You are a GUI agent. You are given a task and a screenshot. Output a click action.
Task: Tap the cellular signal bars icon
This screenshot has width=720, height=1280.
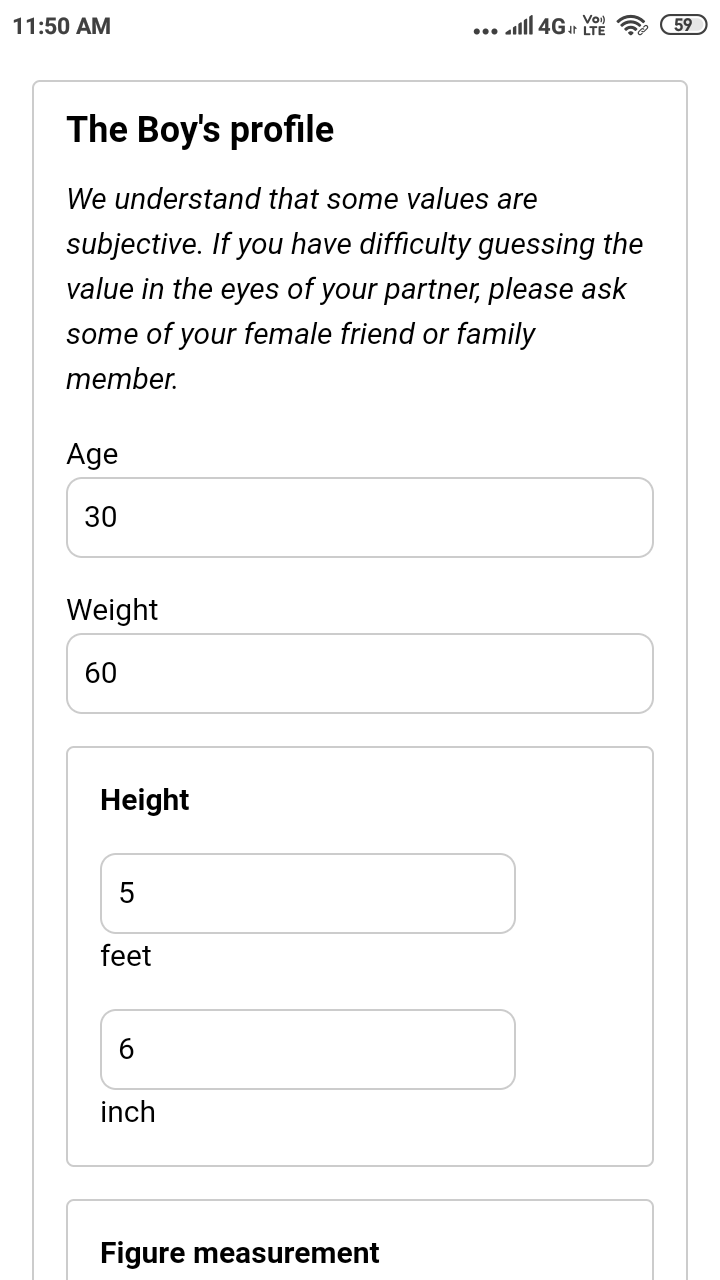tap(519, 26)
